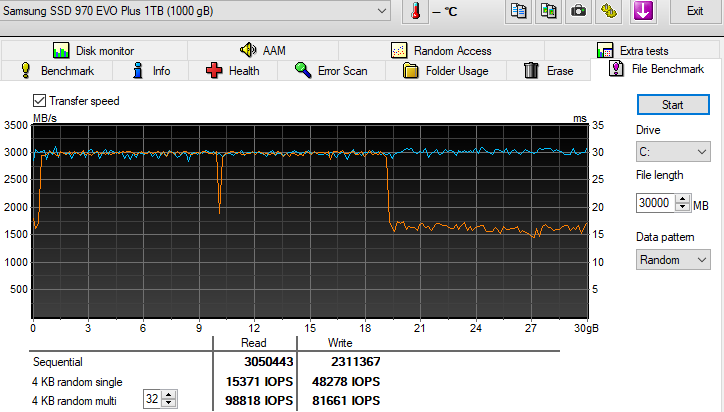Click 48278 IOPS write value
The image size is (724, 412).
coord(346,382)
